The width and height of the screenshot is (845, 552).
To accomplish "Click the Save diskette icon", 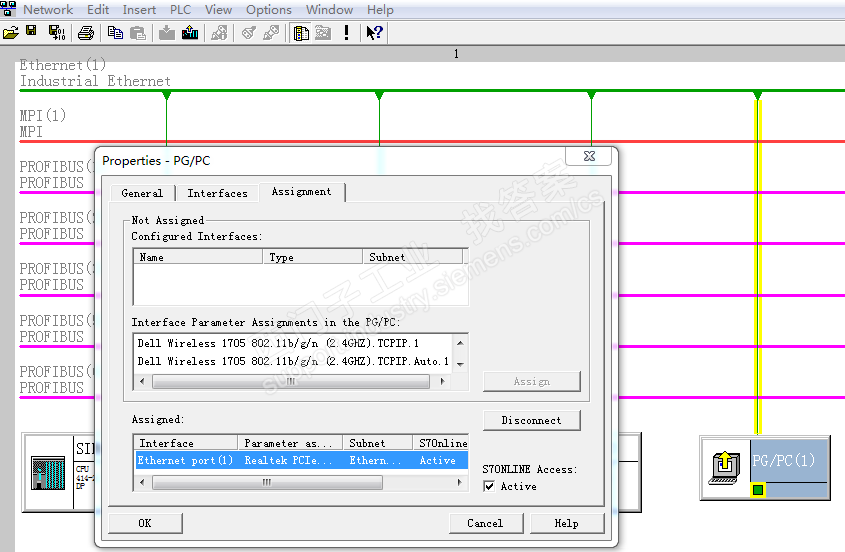I will tap(31, 32).
